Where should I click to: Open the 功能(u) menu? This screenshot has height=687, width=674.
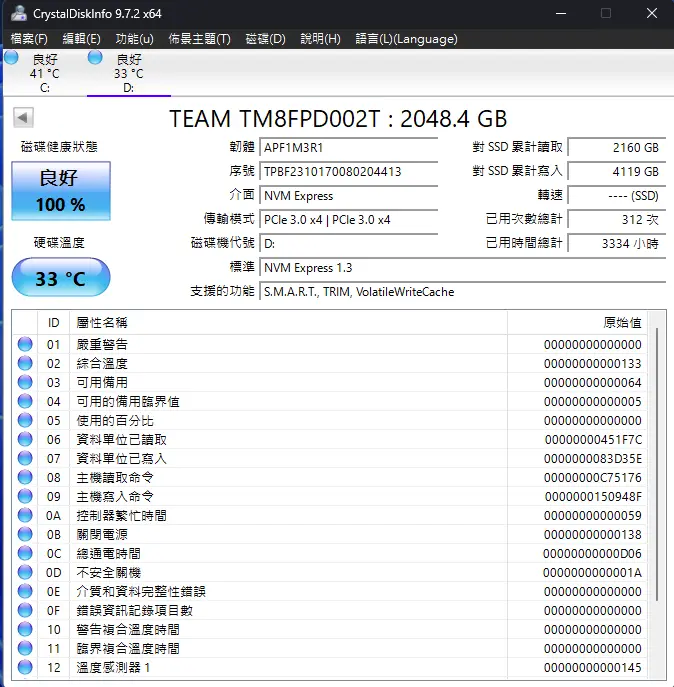134,39
